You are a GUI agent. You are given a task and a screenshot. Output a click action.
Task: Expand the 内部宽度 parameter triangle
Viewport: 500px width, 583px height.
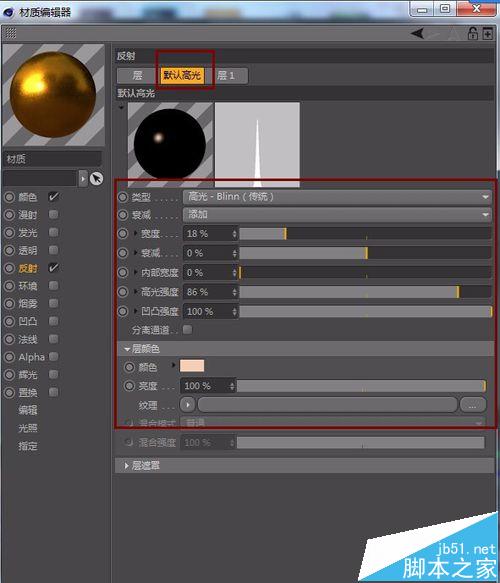(135, 272)
